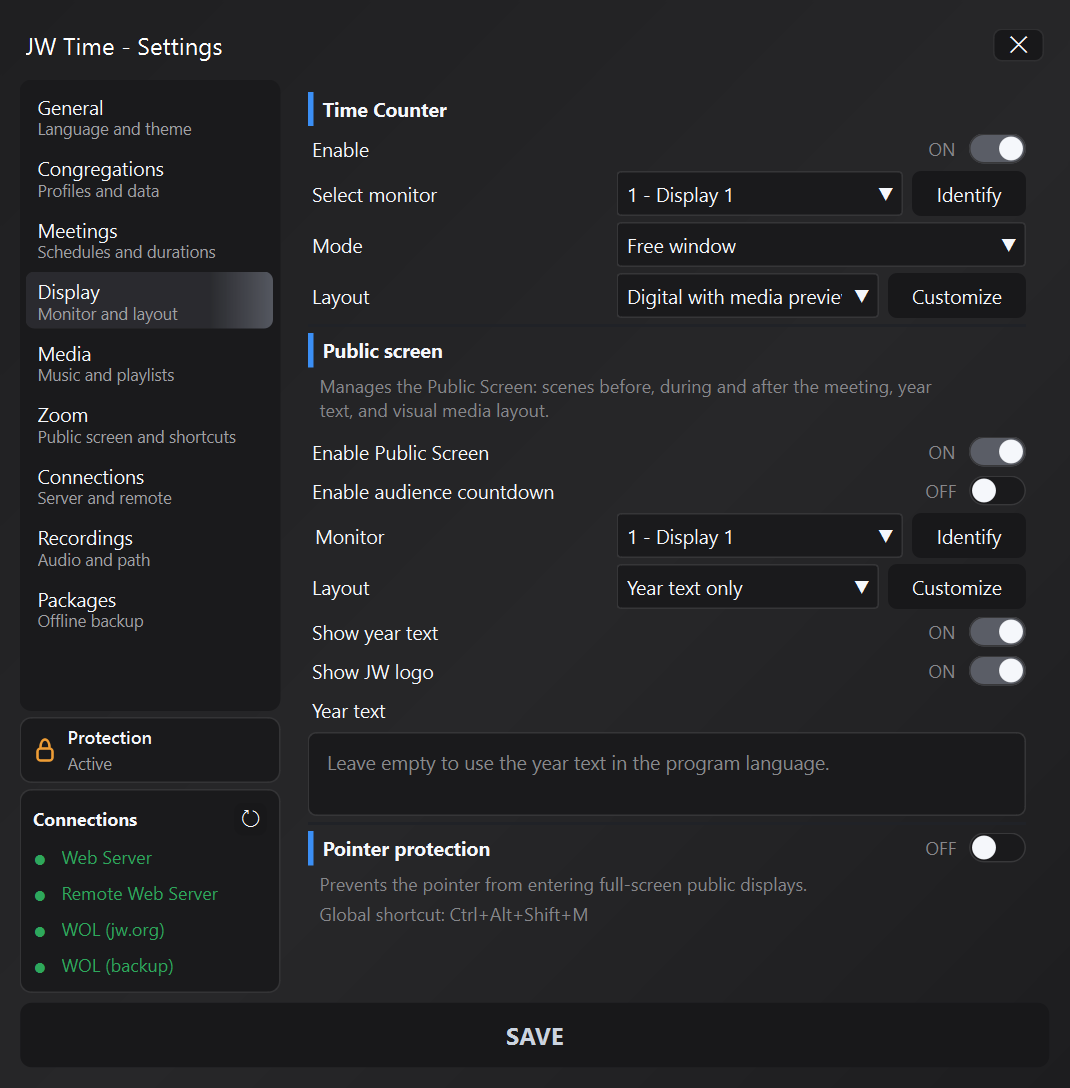Open the Packages settings section

click(149, 609)
